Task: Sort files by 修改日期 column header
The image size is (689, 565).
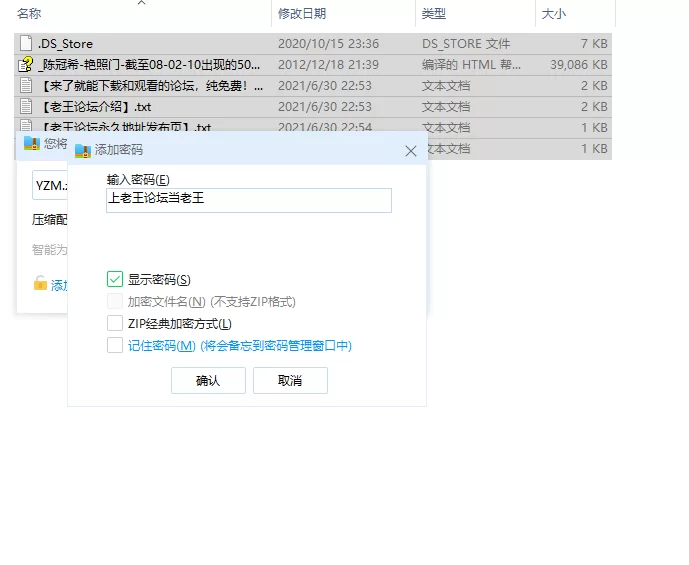Action: (x=302, y=14)
